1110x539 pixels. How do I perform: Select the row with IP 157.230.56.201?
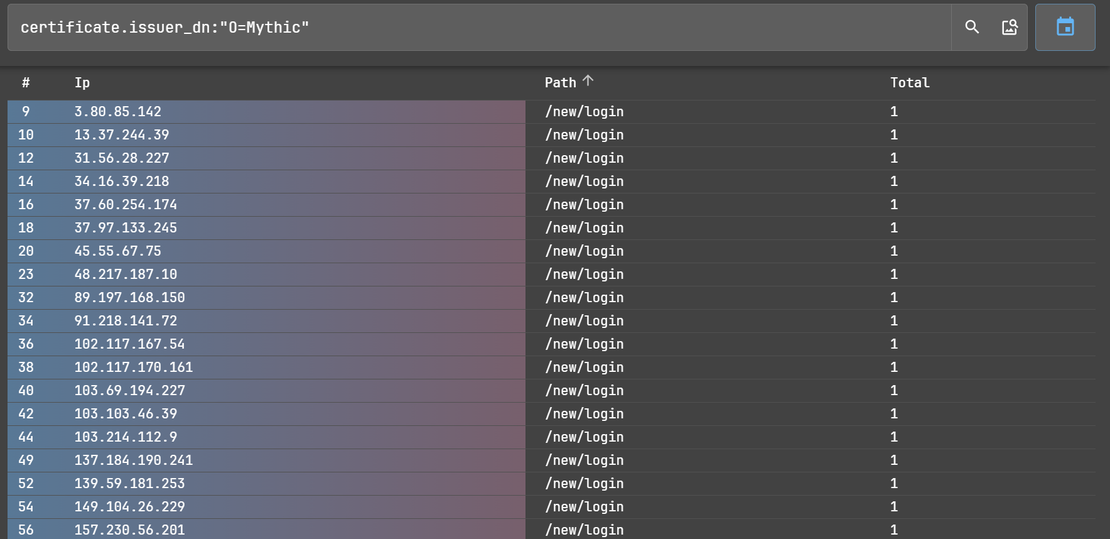point(129,530)
